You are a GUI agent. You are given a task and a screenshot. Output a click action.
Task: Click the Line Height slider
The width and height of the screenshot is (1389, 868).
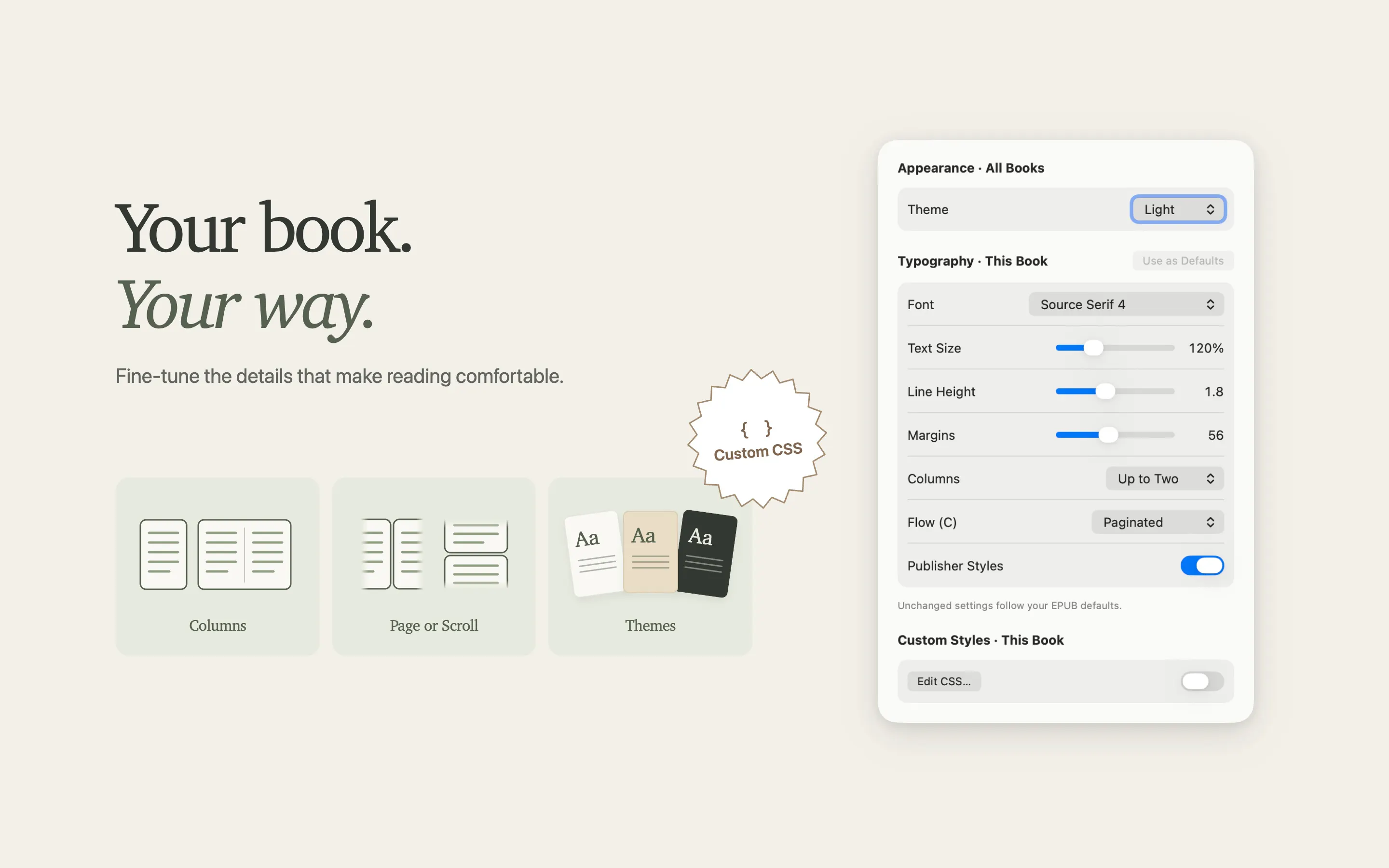coord(1115,392)
